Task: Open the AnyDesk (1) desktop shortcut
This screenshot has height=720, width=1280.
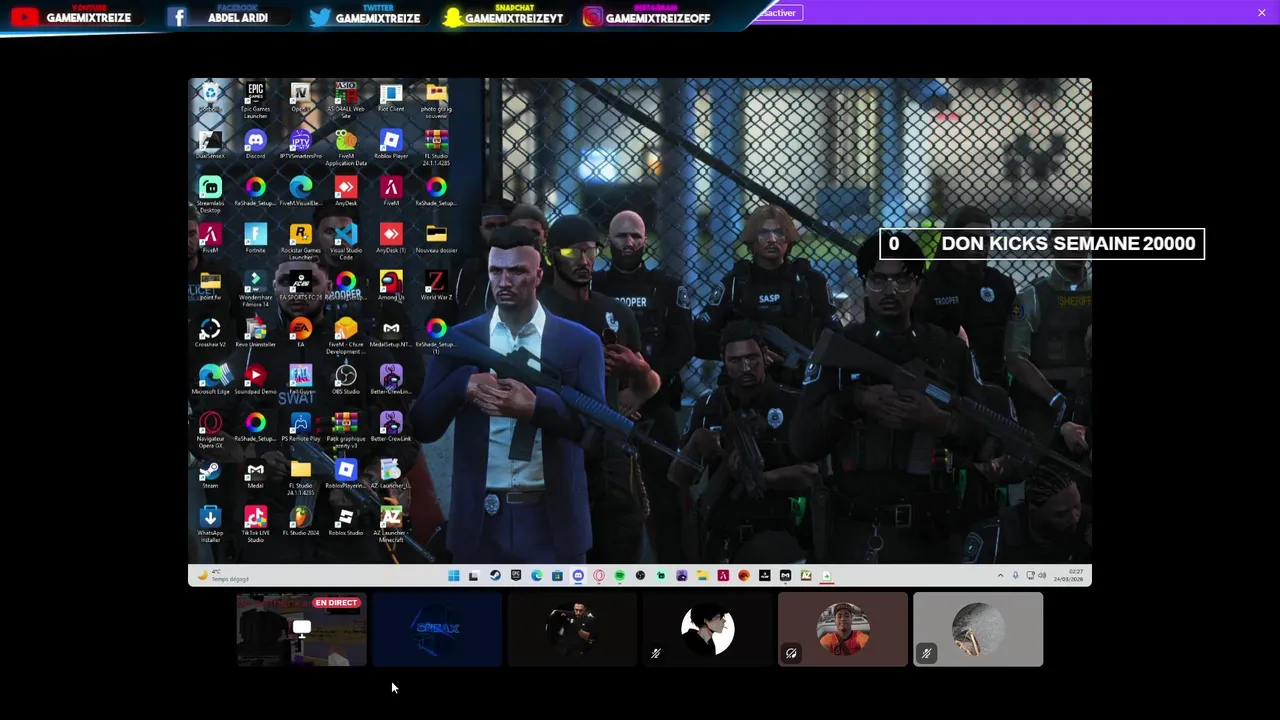Action: pyautogui.click(x=391, y=239)
